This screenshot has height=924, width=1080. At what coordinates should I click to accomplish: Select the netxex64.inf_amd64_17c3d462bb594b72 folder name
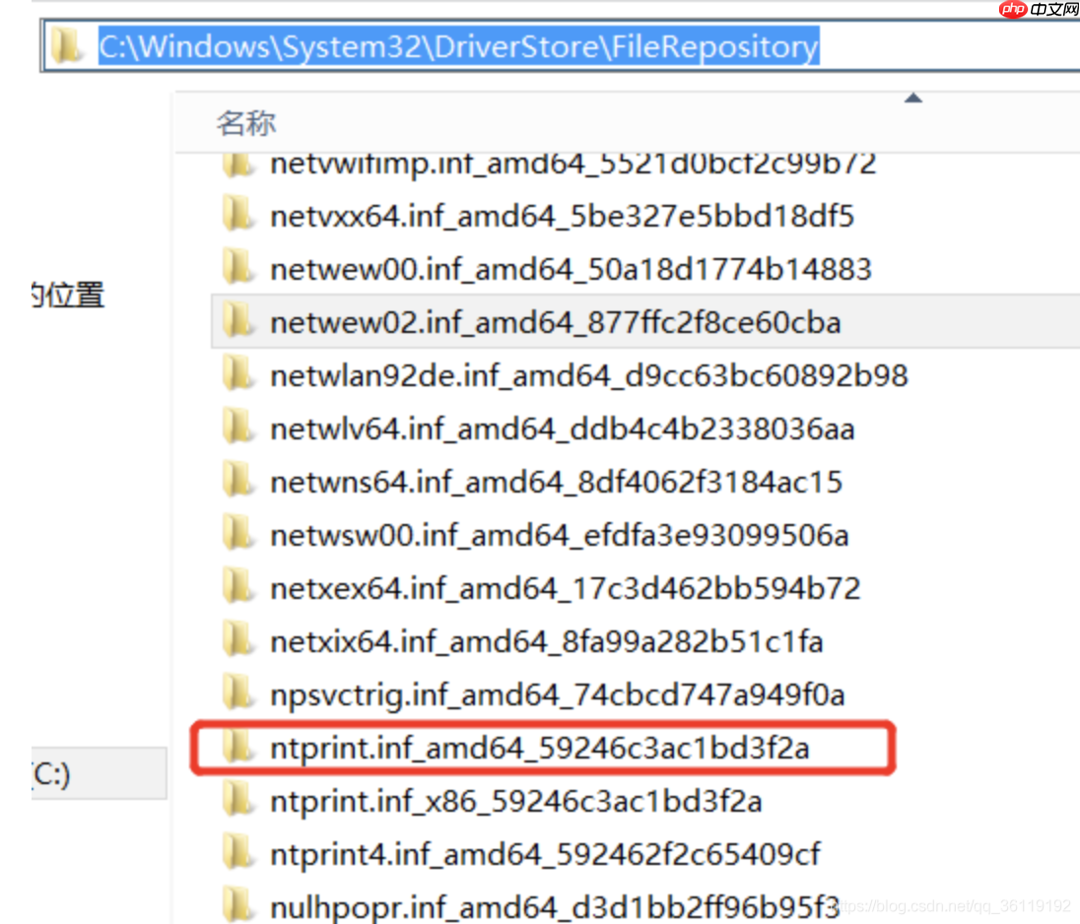565,588
